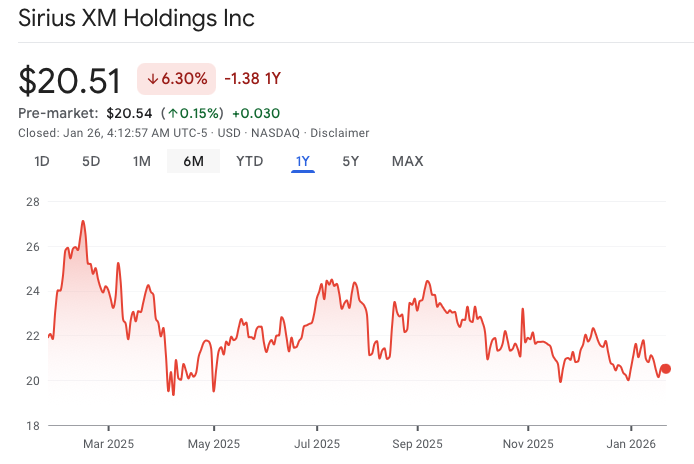Click the pre-market price $20.54
Viewport: 694px width, 464px height.
[129, 113]
